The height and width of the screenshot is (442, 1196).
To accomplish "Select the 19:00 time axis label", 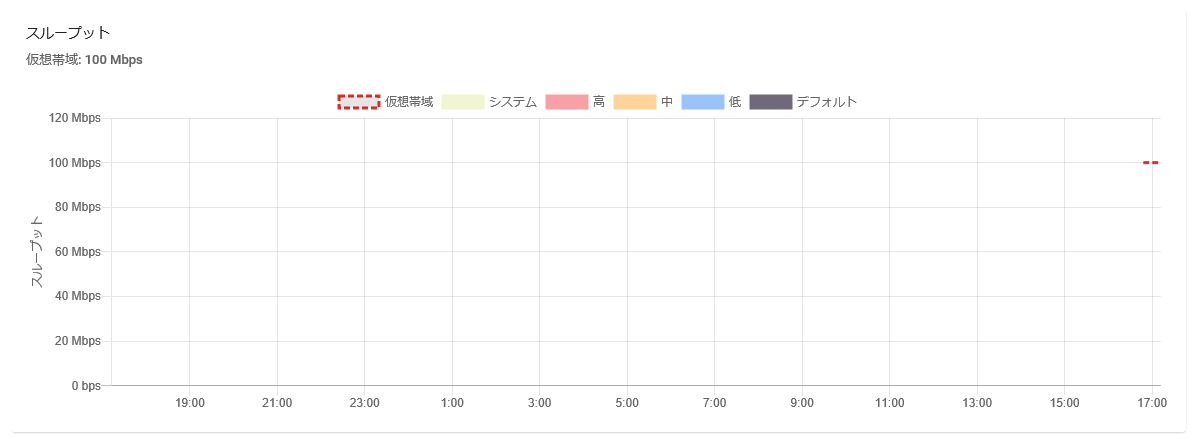I will [x=189, y=402].
